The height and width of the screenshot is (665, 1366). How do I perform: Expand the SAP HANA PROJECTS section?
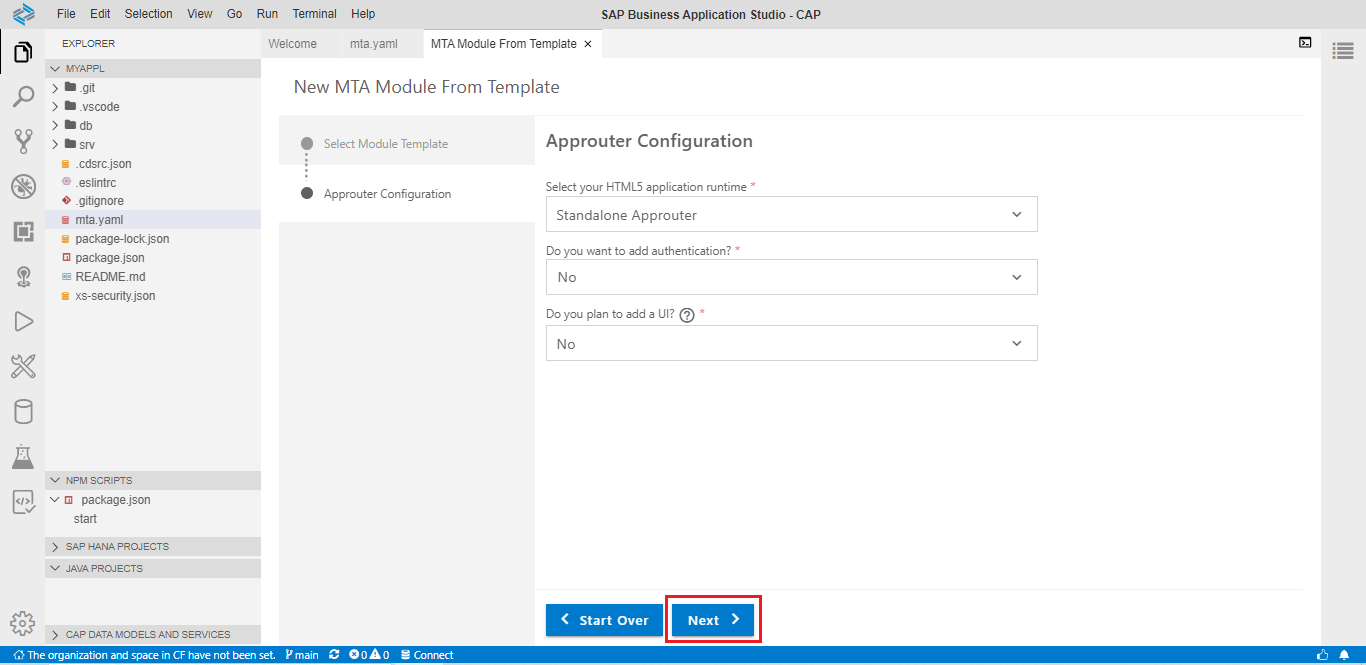tap(117, 547)
